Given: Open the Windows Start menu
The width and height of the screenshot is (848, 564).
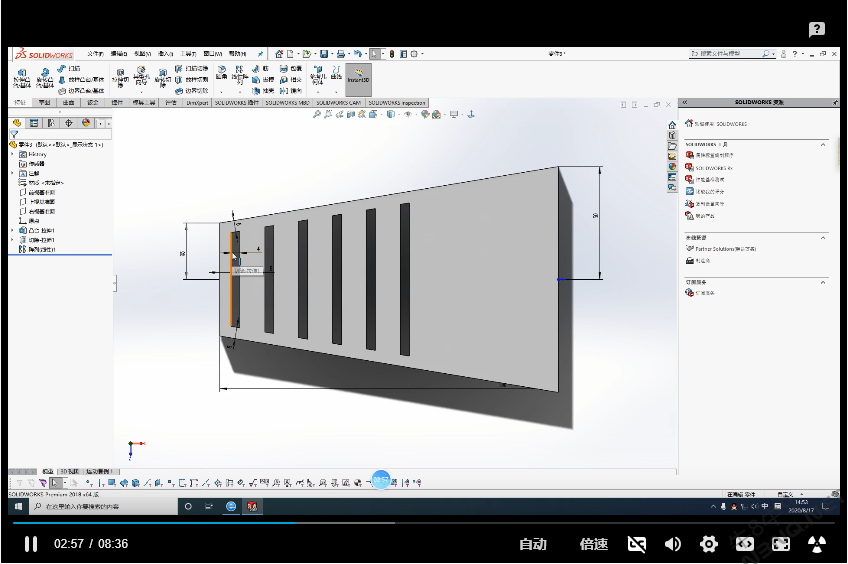Looking at the screenshot, I should [18, 507].
